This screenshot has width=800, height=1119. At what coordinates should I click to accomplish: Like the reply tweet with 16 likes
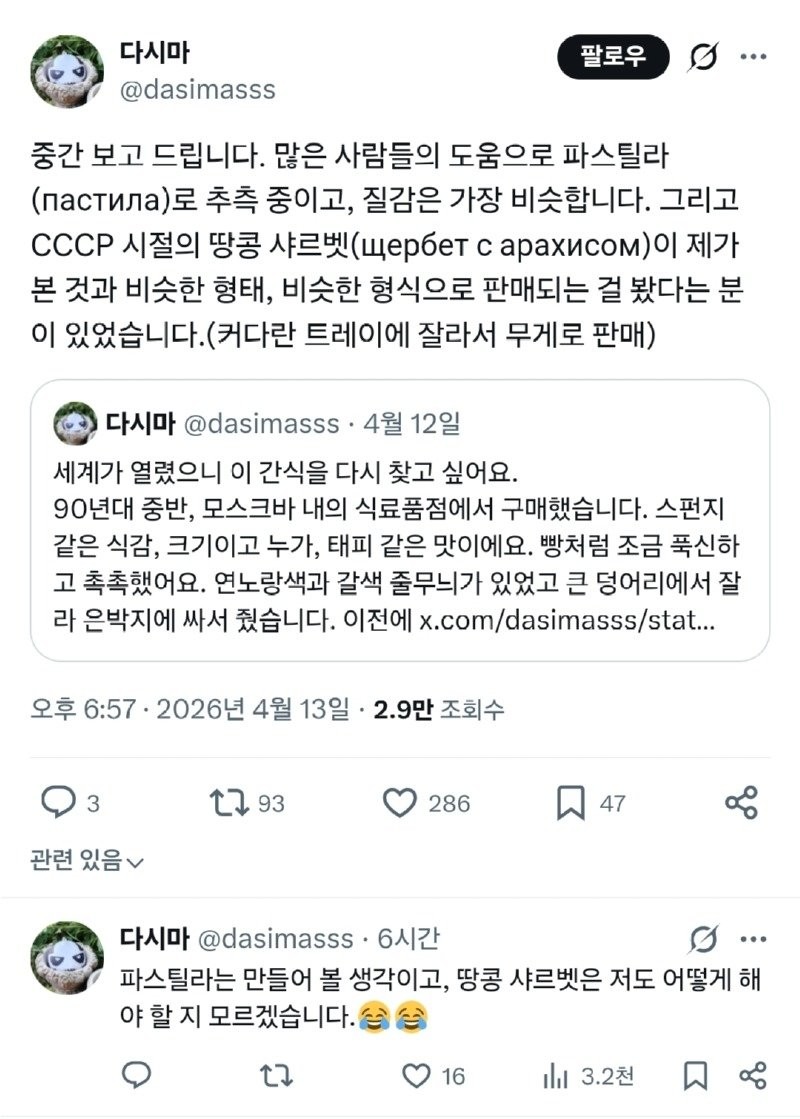point(416,1075)
